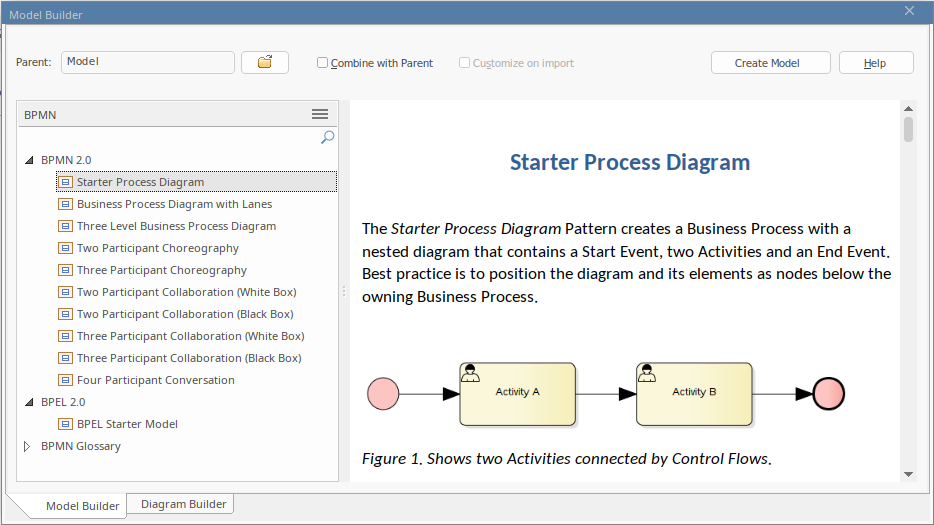Enable the Combine with Parent checkbox
This screenshot has height=525, width=934.
tap(323, 63)
